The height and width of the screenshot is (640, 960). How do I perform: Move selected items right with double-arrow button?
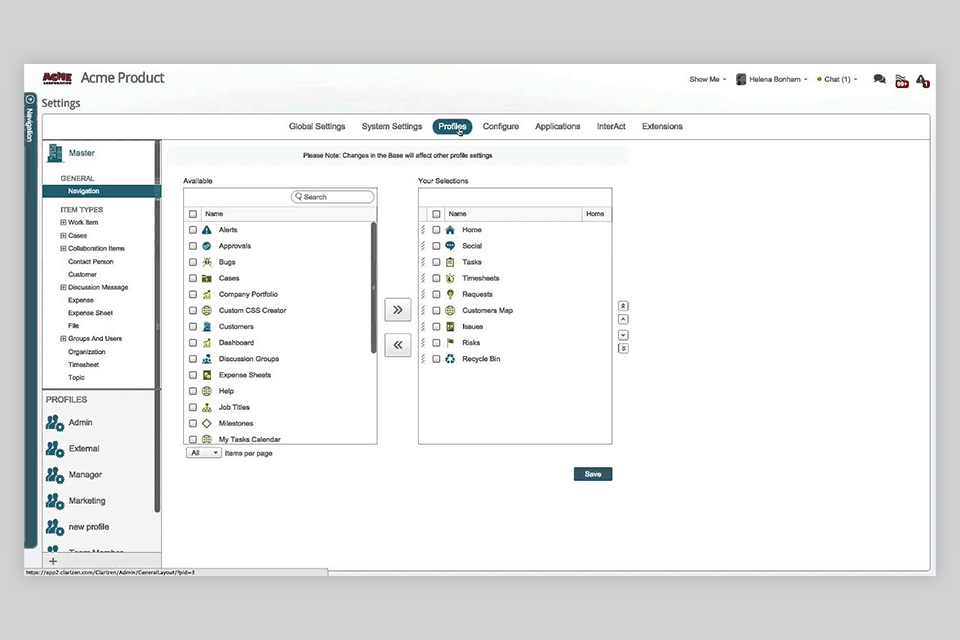click(x=398, y=309)
